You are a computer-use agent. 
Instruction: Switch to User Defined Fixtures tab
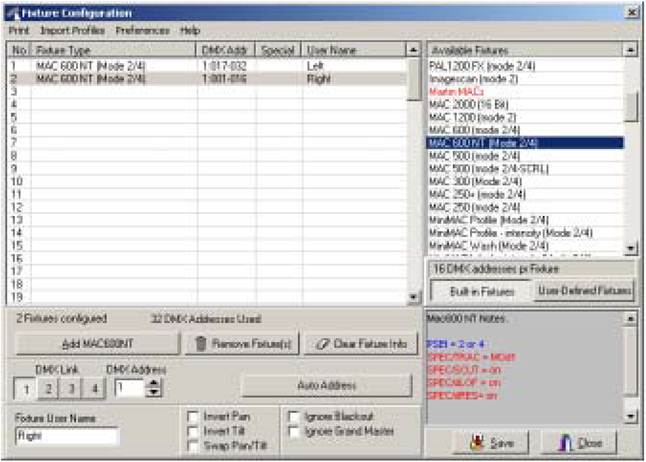(584, 291)
